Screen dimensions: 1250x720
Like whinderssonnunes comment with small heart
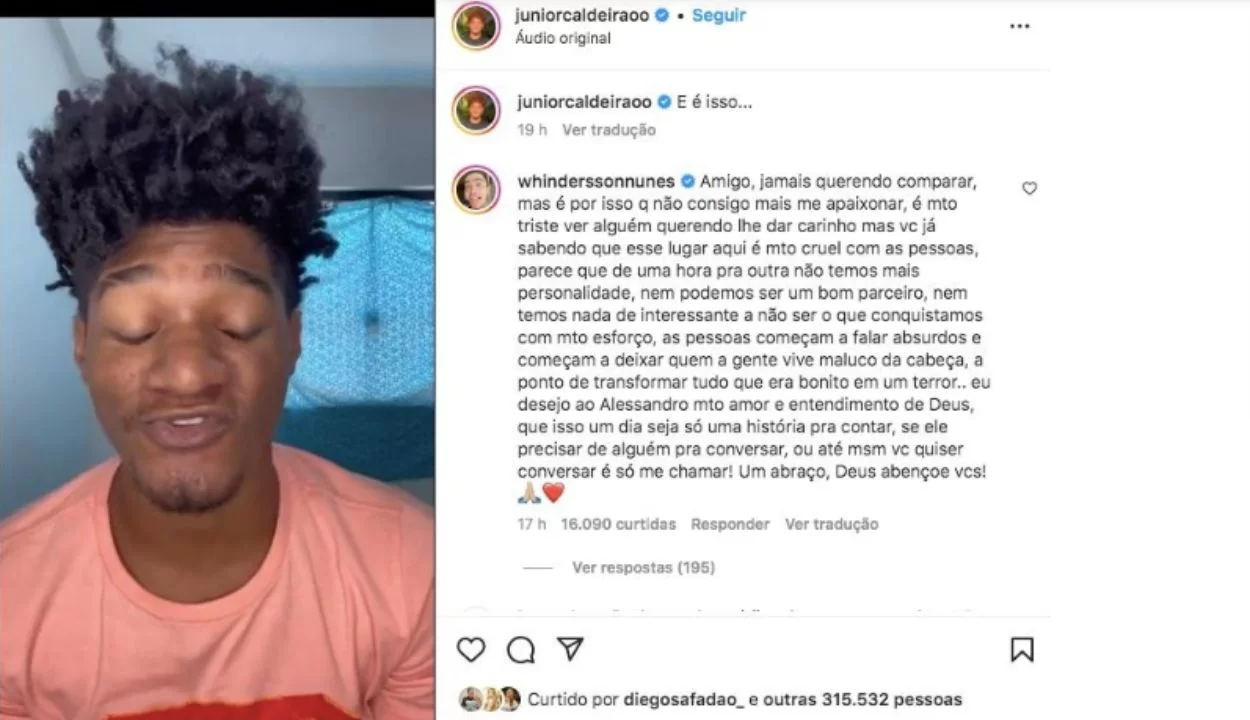[x=1029, y=188]
